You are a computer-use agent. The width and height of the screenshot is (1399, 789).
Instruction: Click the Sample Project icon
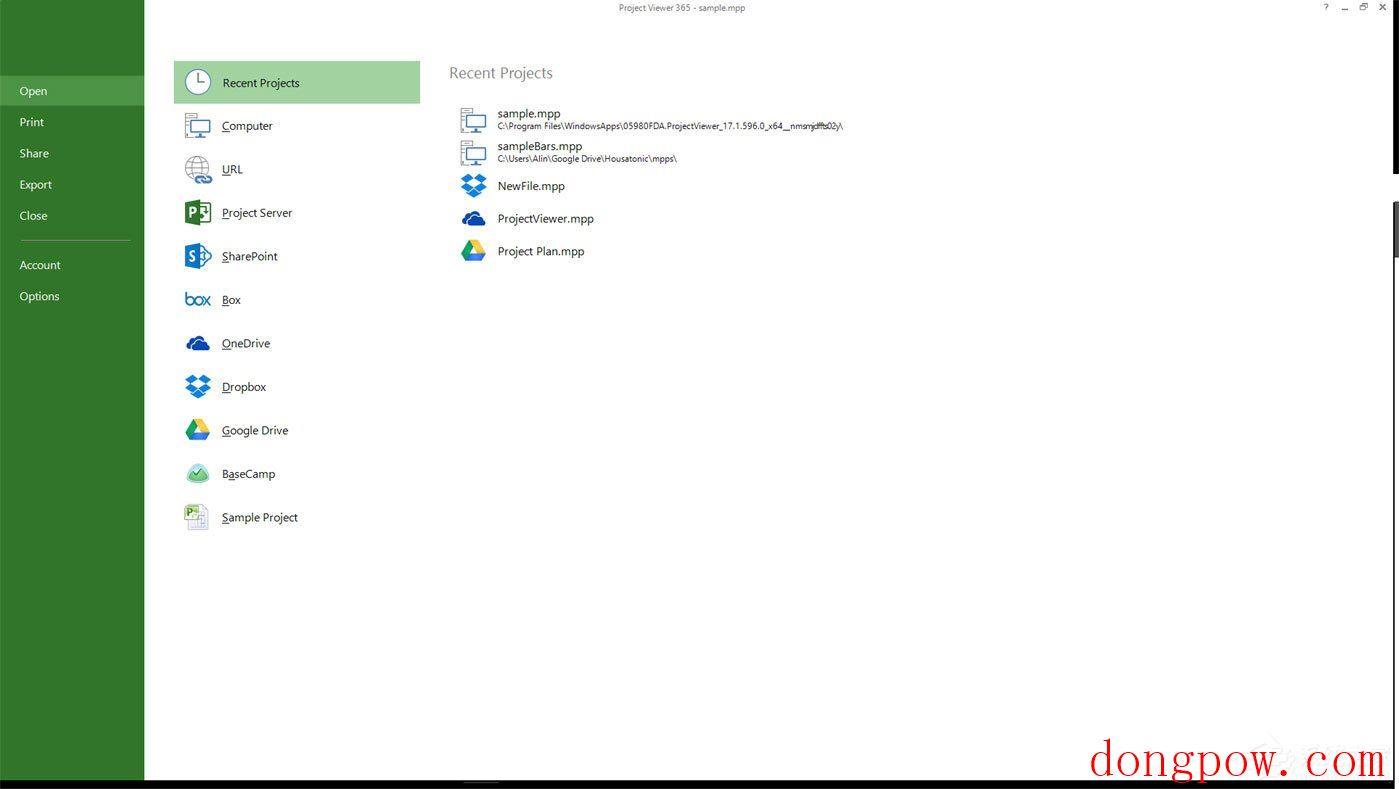(196, 517)
